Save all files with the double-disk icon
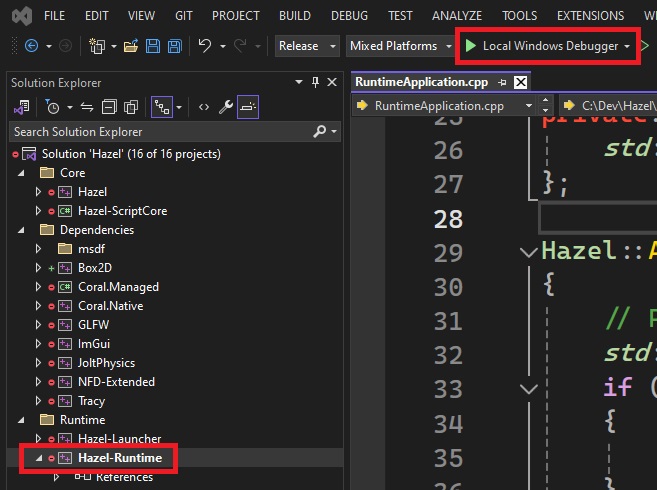The width and height of the screenshot is (657, 490). click(175, 46)
